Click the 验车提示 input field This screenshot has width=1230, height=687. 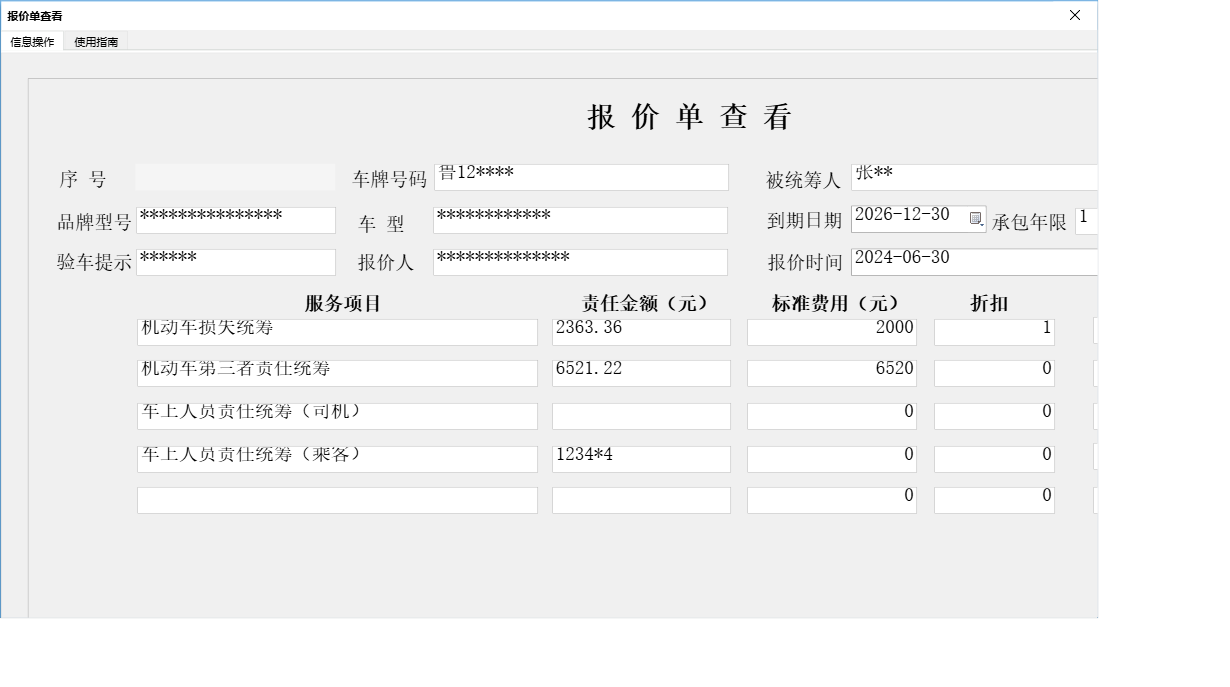pyautogui.click(x=236, y=262)
